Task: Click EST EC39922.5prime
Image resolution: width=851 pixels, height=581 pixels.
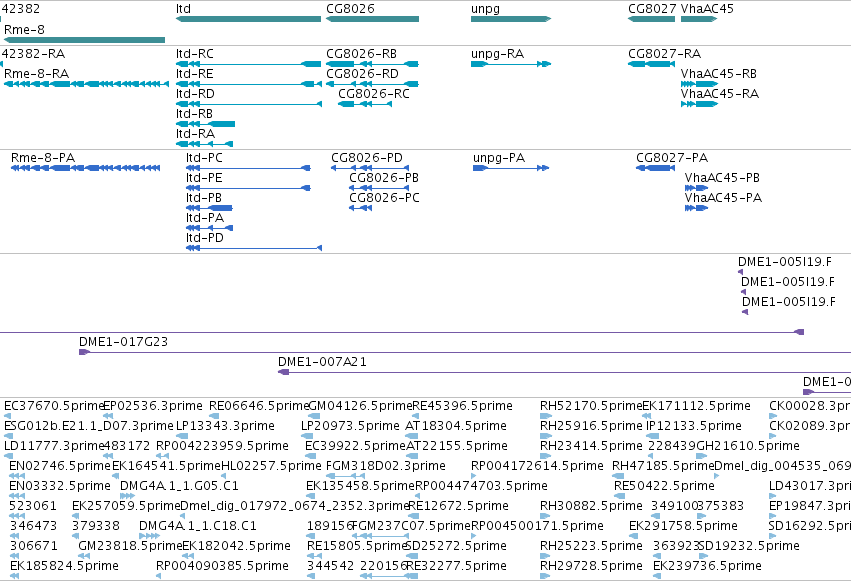Action: (310, 456)
